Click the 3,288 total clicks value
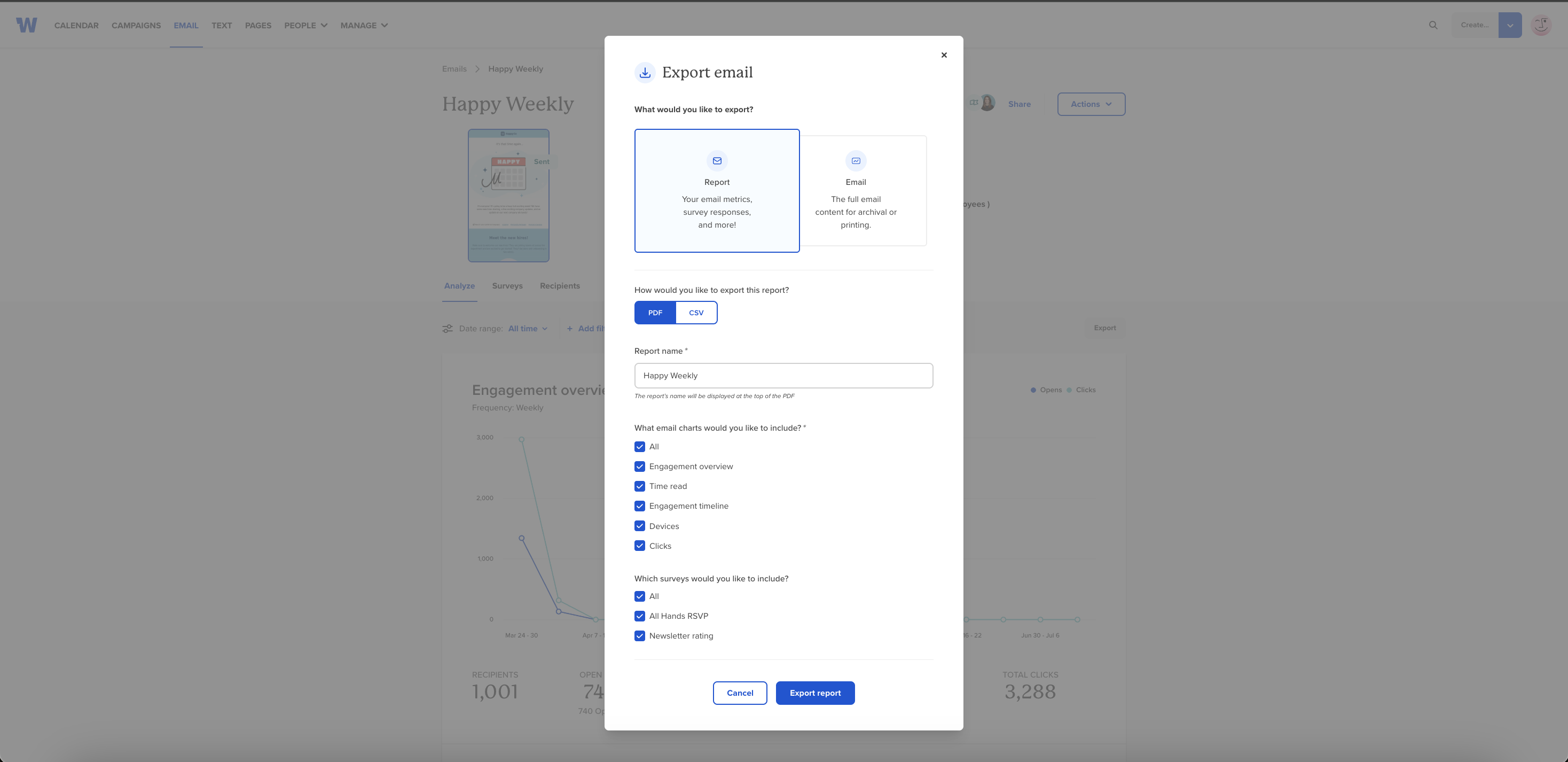 click(x=1030, y=692)
